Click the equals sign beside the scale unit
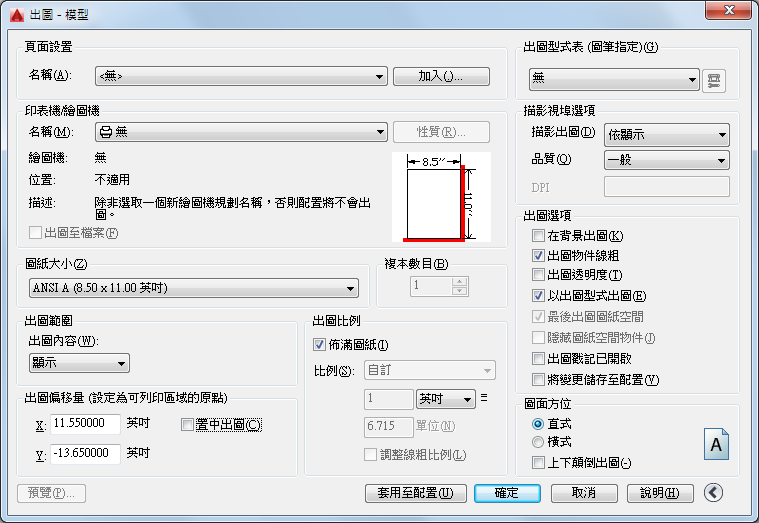 (x=484, y=398)
